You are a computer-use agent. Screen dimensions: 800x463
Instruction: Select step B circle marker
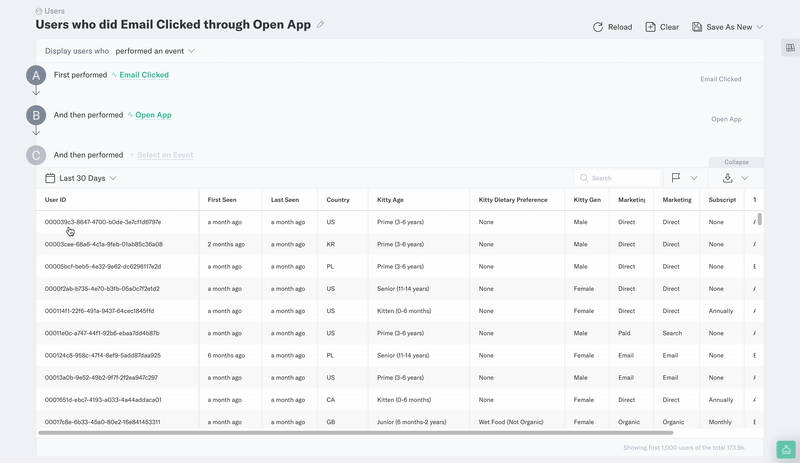point(36,115)
